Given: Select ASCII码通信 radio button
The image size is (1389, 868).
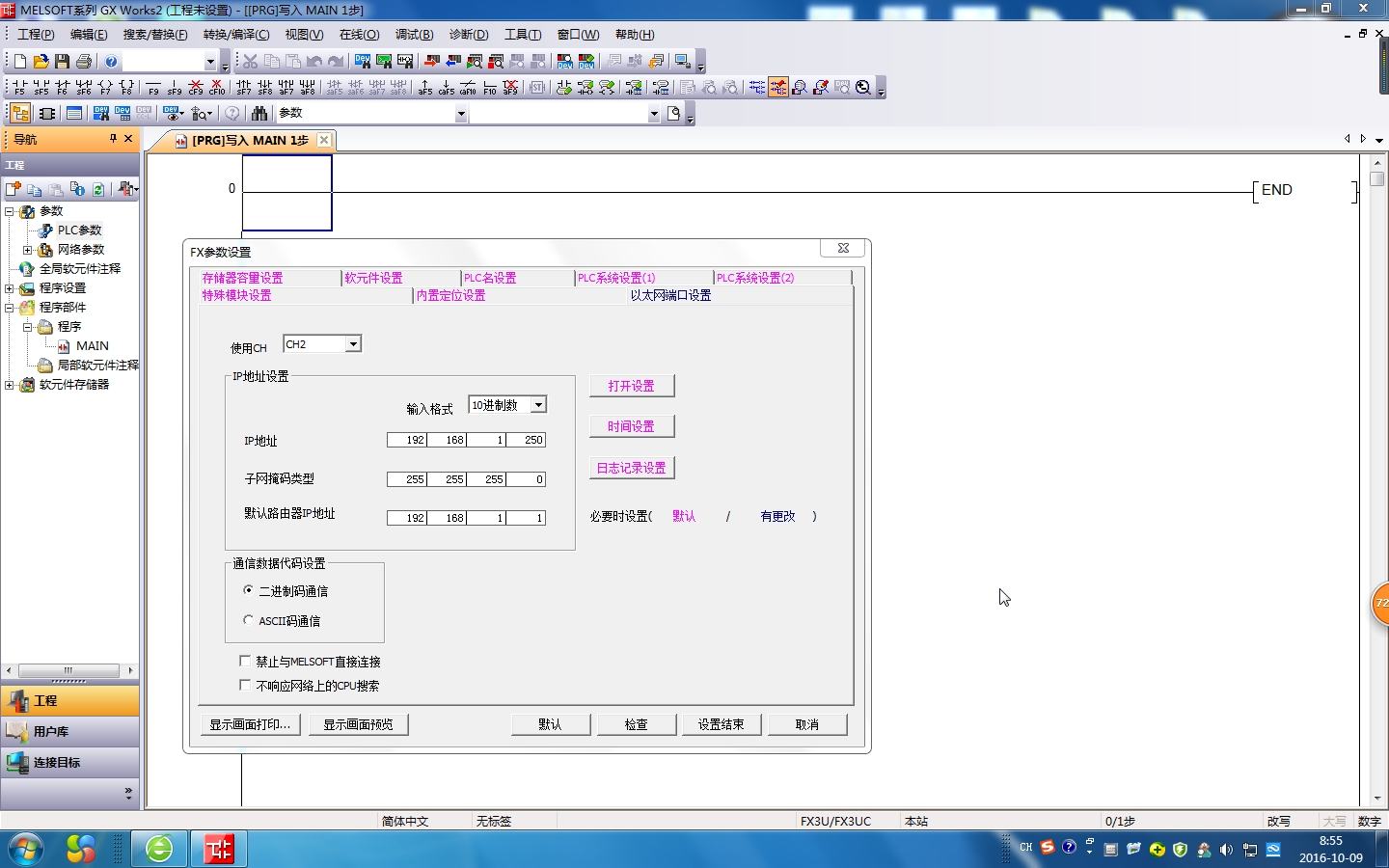Looking at the screenshot, I should [x=249, y=620].
